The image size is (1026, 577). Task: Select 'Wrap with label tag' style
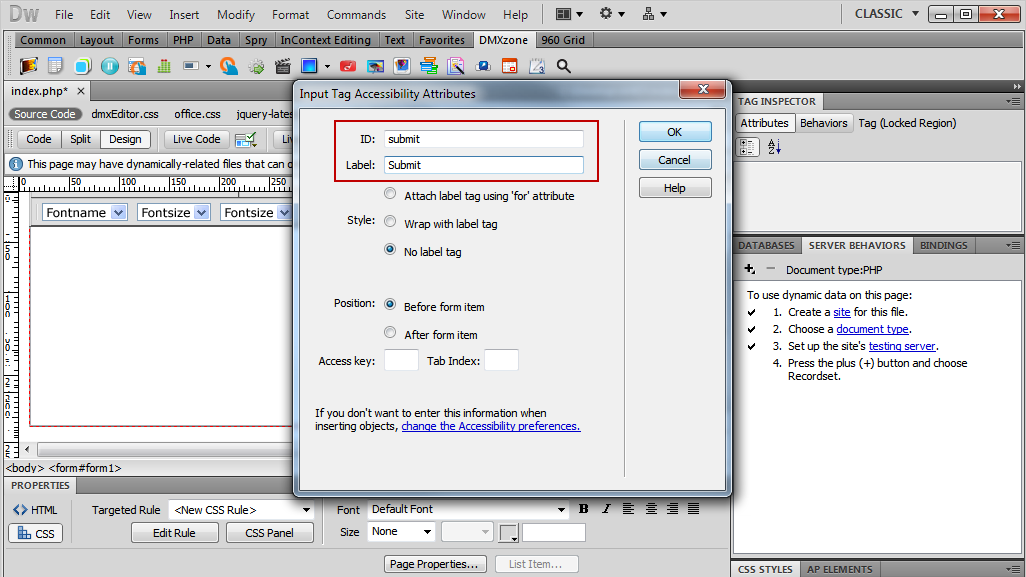point(390,222)
